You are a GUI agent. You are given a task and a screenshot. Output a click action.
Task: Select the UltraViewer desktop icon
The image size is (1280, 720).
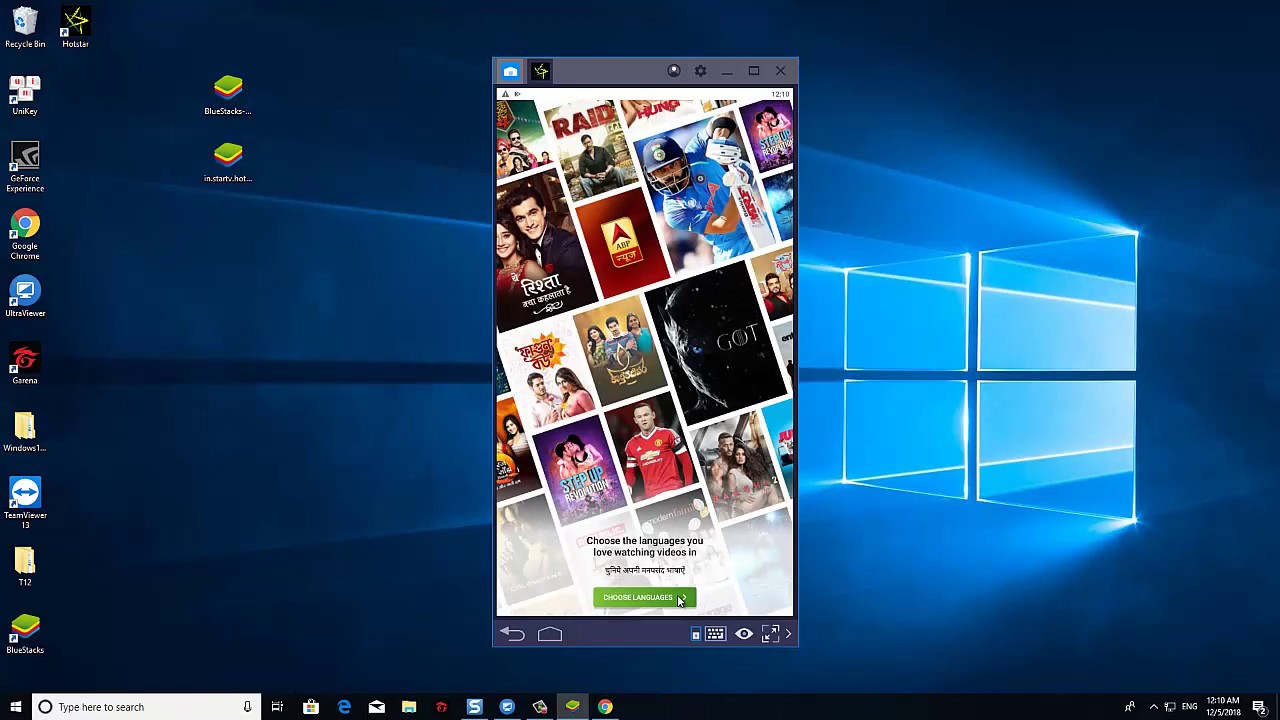pyautogui.click(x=25, y=297)
